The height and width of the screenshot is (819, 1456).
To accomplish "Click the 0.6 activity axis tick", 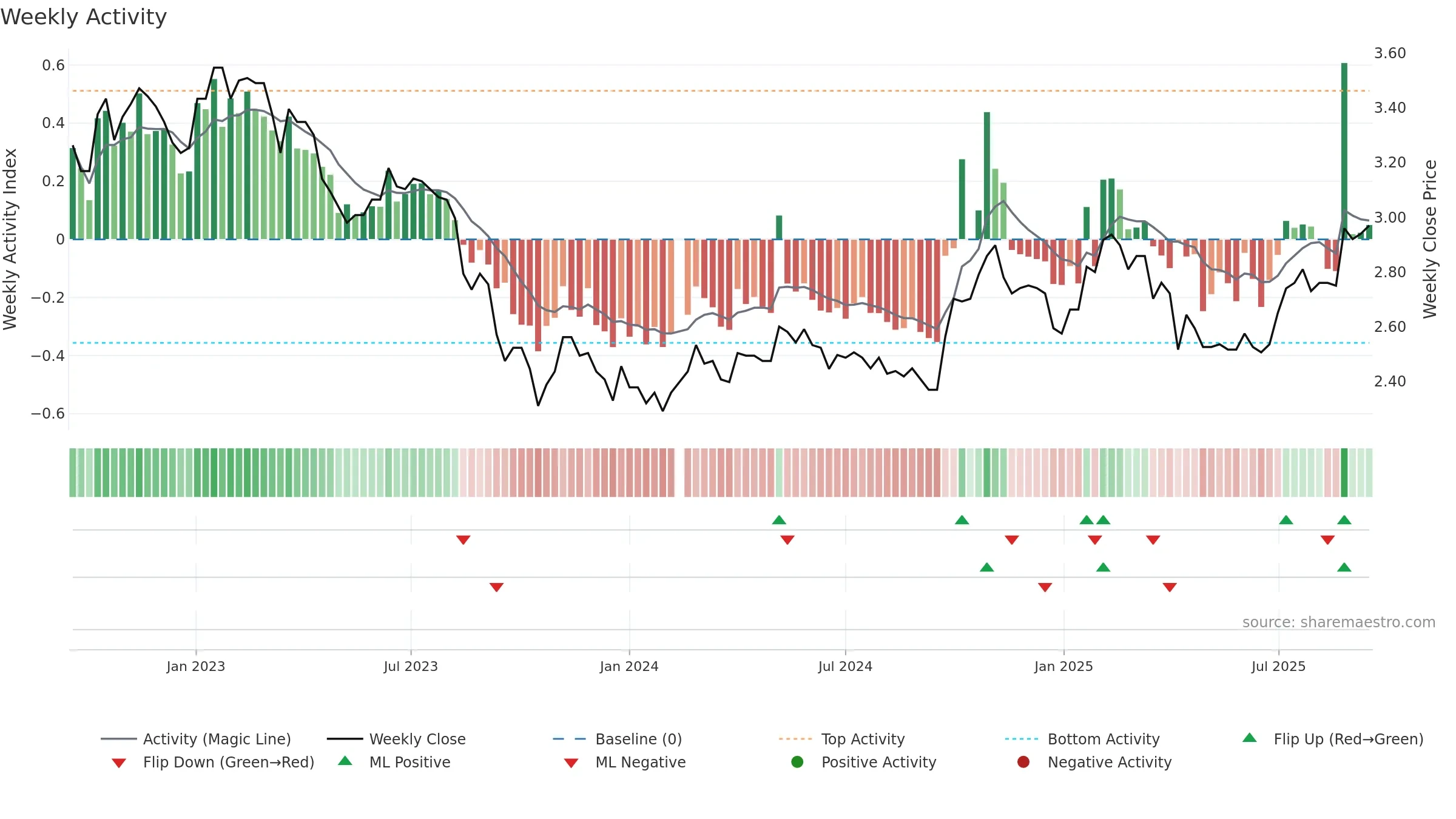I will point(53,65).
